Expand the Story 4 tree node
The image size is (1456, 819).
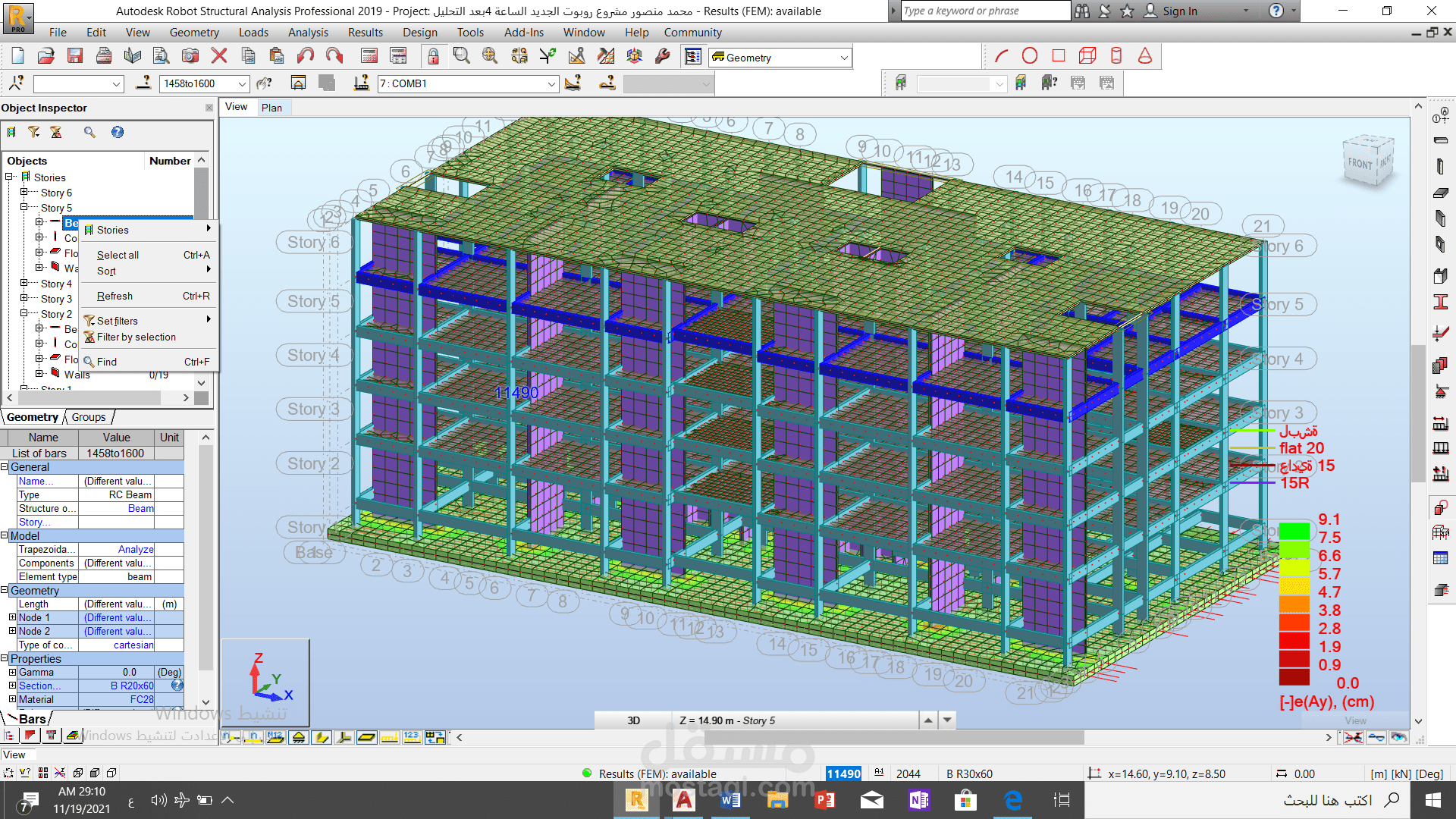click(24, 284)
